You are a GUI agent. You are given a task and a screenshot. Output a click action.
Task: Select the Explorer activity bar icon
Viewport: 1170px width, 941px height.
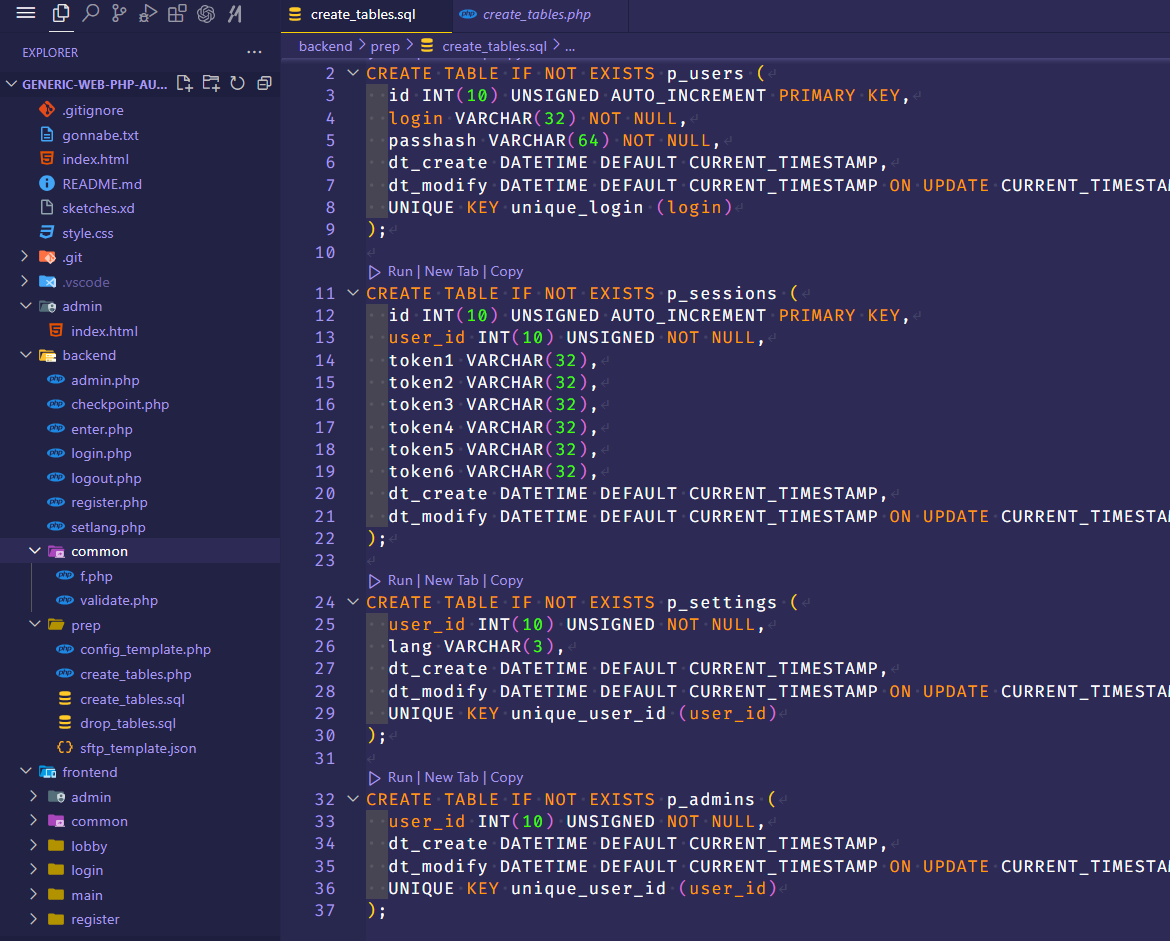(61, 13)
